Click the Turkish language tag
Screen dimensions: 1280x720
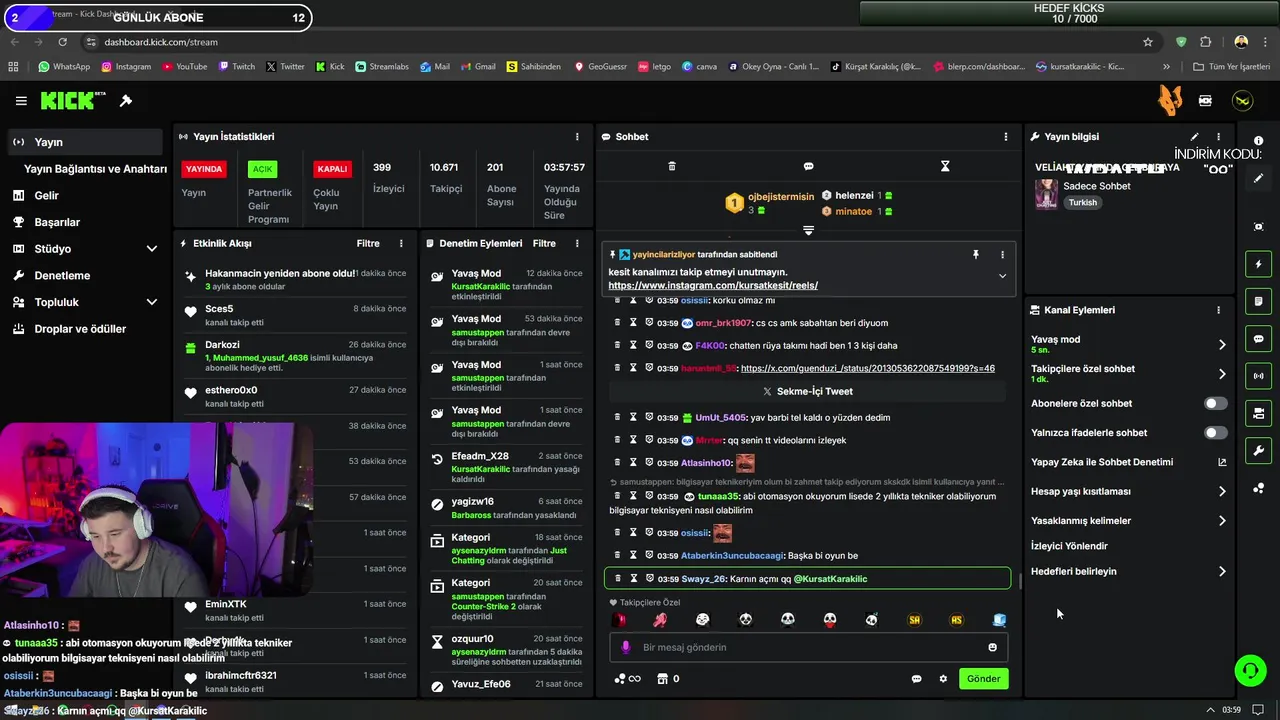1082,203
